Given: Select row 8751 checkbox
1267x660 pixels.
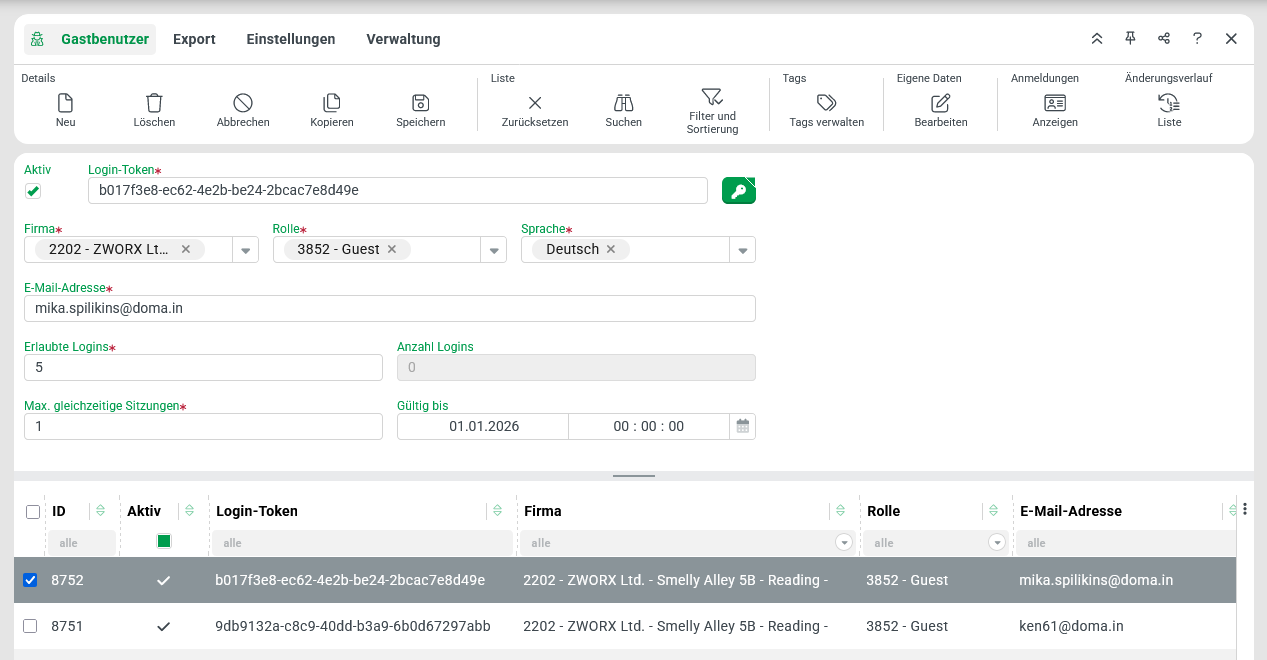Looking at the screenshot, I should [x=30, y=626].
